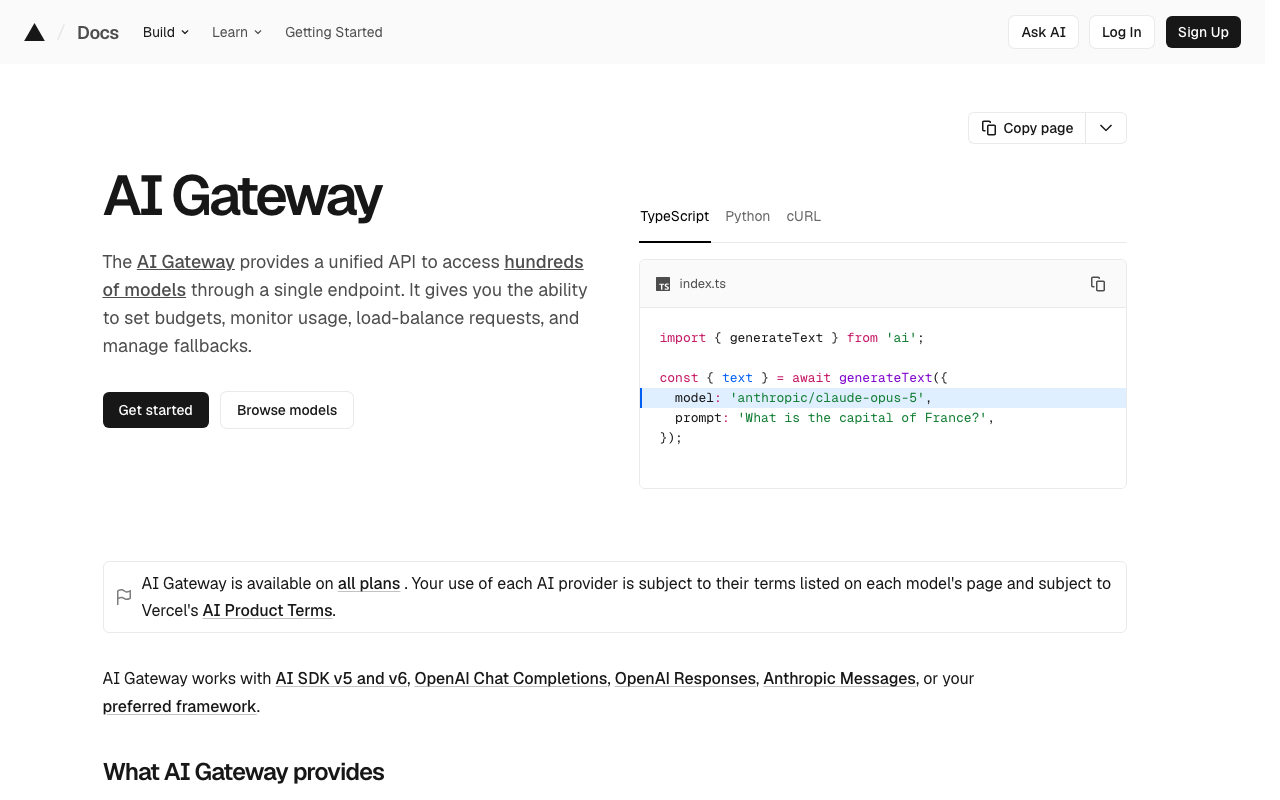Open the OpenAI Responses link
The height and width of the screenshot is (800, 1280).
(685, 678)
